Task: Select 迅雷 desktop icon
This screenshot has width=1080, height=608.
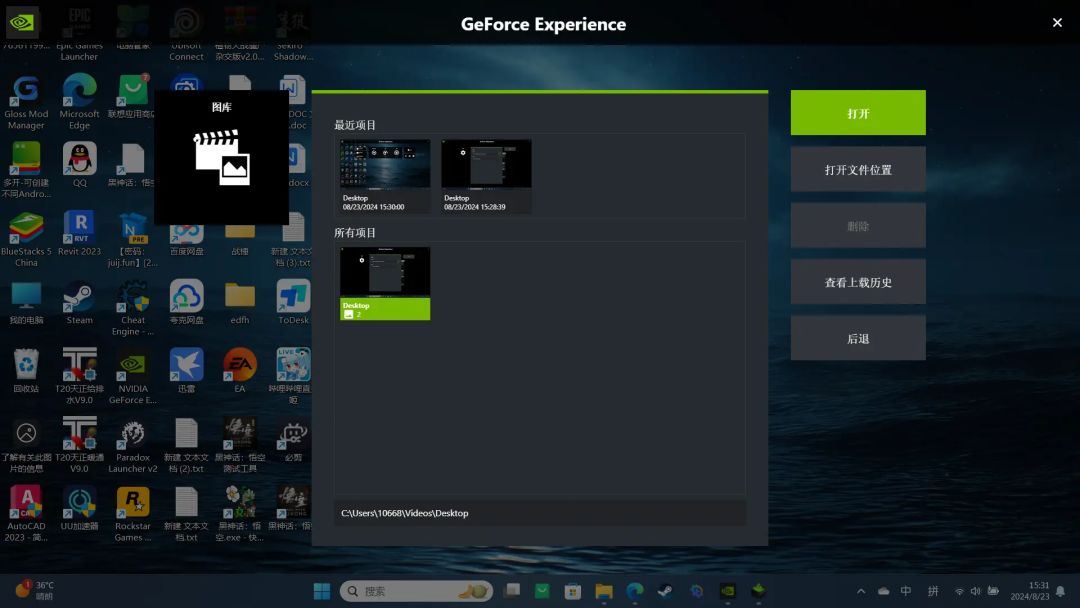Action: (x=187, y=370)
